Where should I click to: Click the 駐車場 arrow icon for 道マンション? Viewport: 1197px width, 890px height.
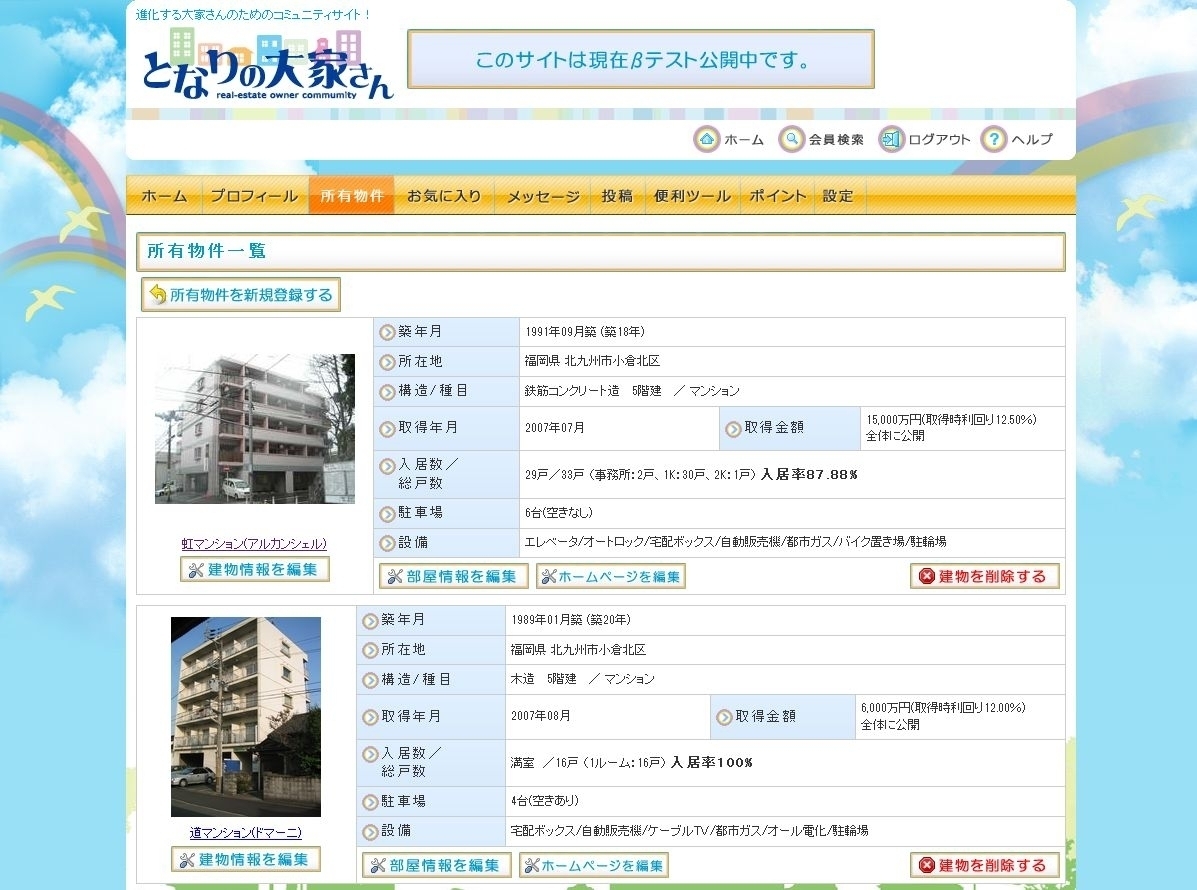click(x=370, y=802)
